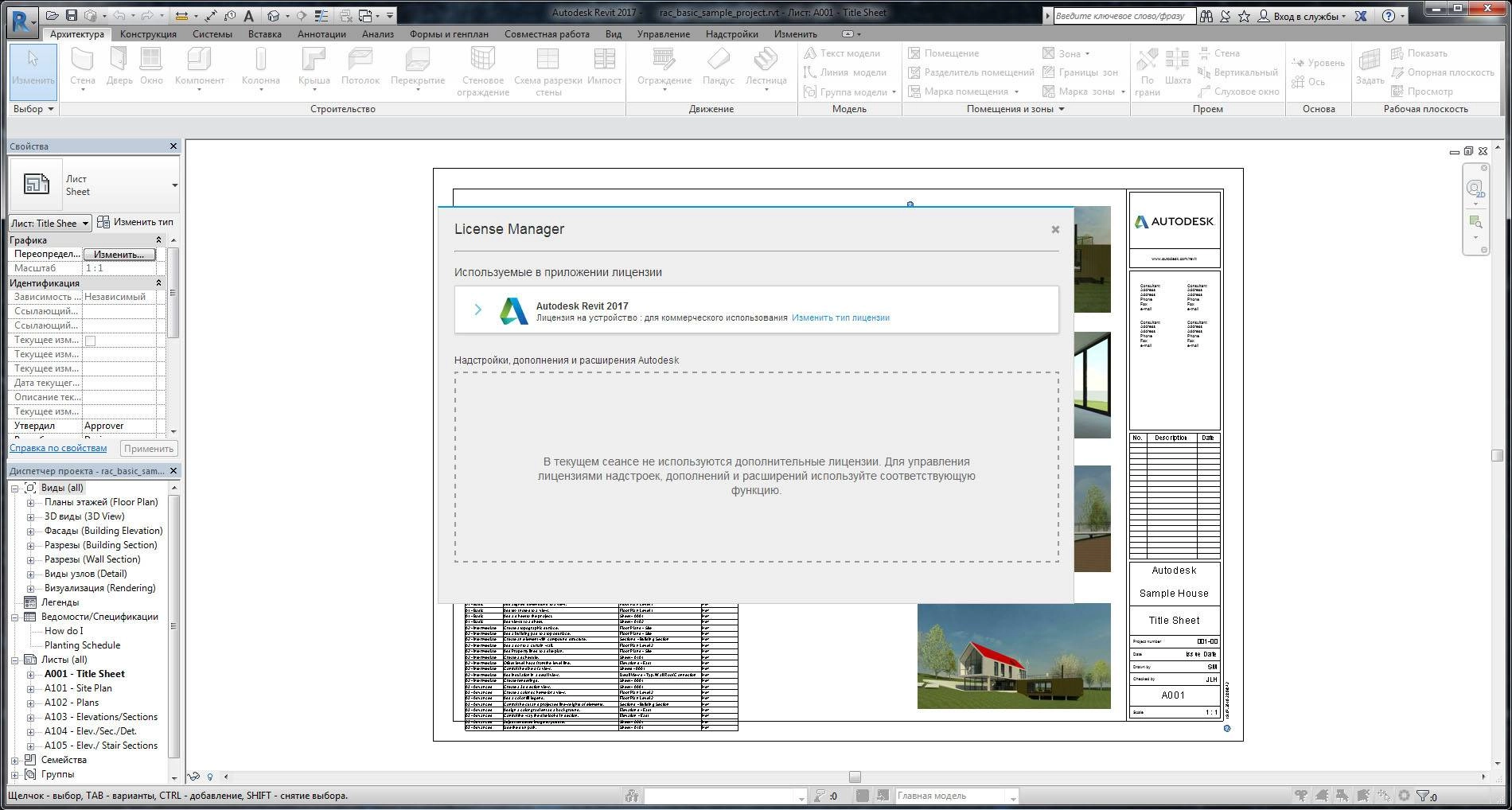Save the project with the floppy disk icon
1512x810 pixels.
pos(71,16)
